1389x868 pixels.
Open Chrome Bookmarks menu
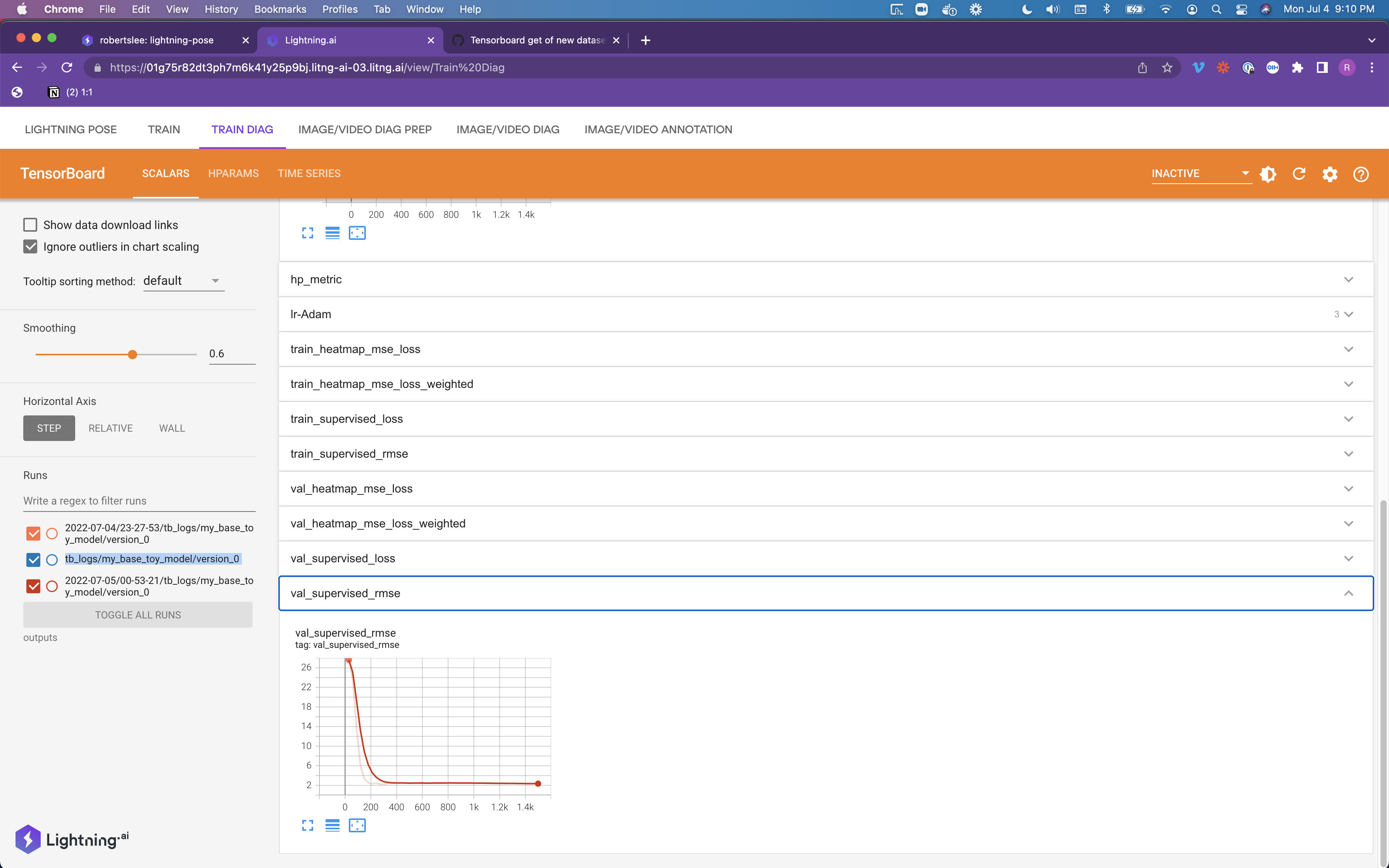pyautogui.click(x=280, y=9)
